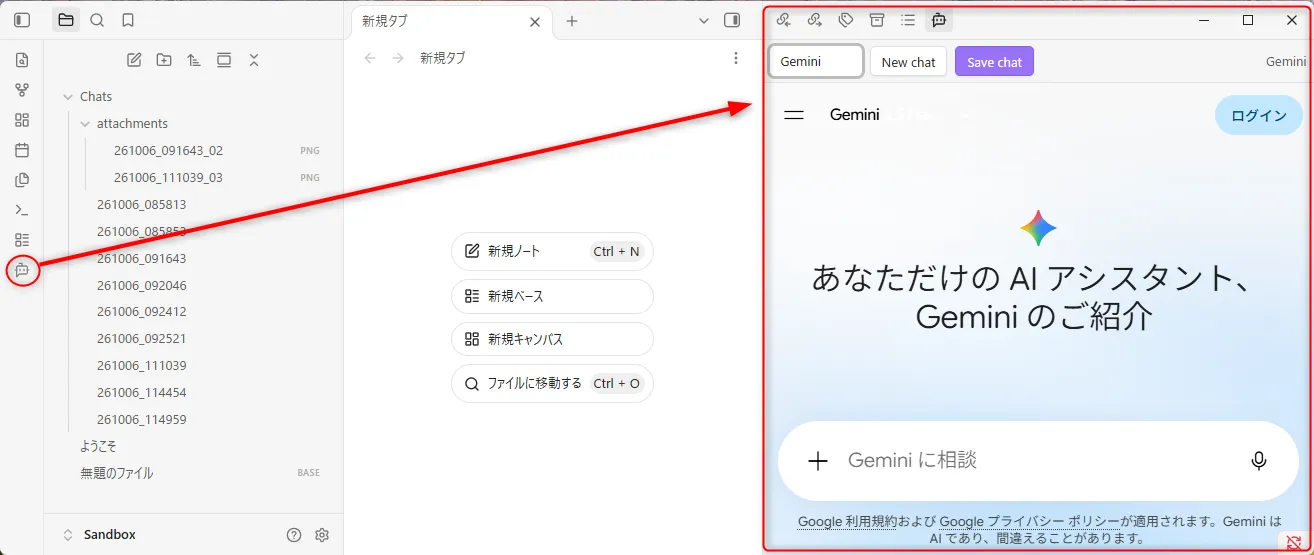1314x555 pixels.
Task: Create a new note in file explorer
Action: (x=134, y=60)
